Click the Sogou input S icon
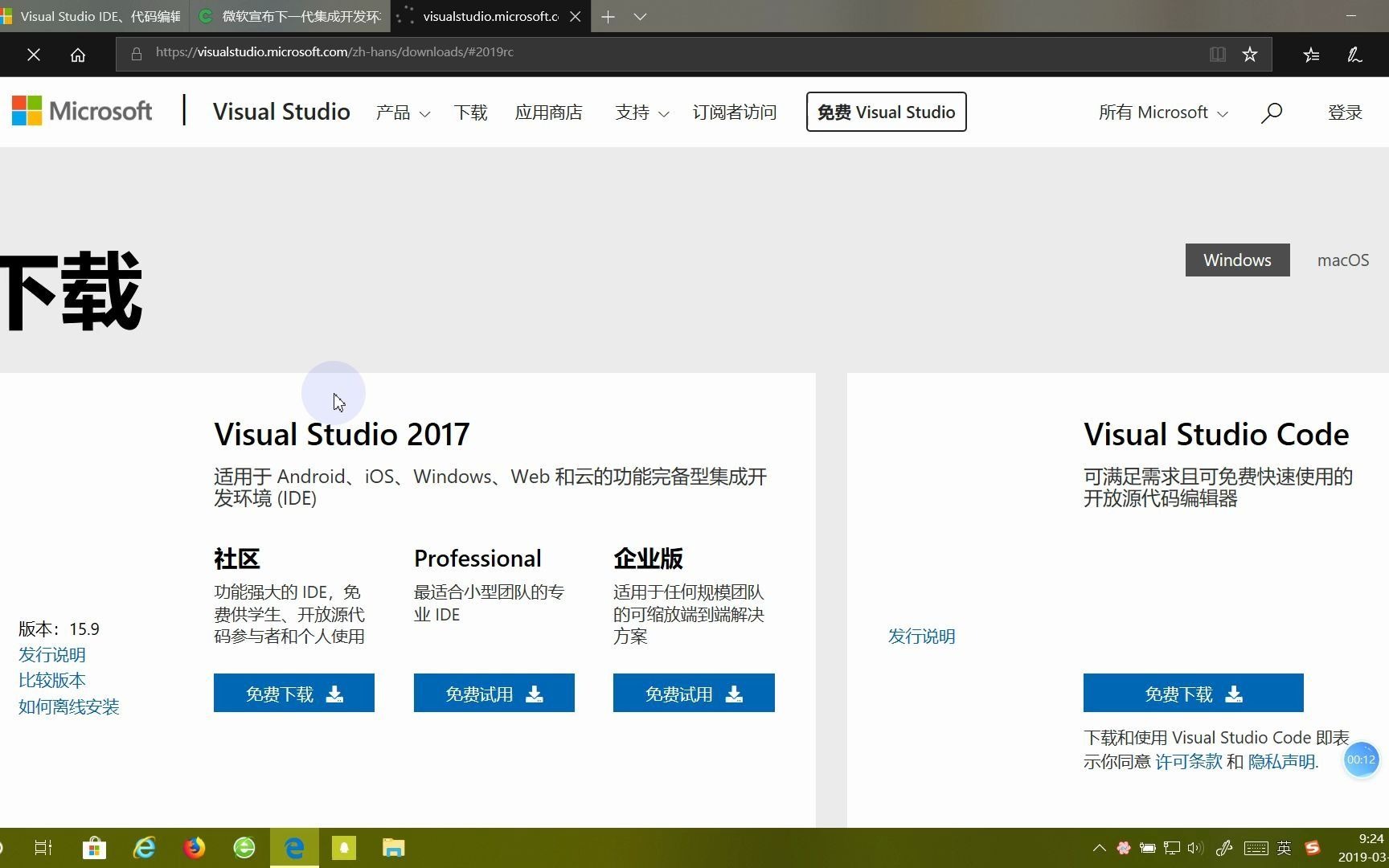The width and height of the screenshot is (1389, 868). (1312, 848)
